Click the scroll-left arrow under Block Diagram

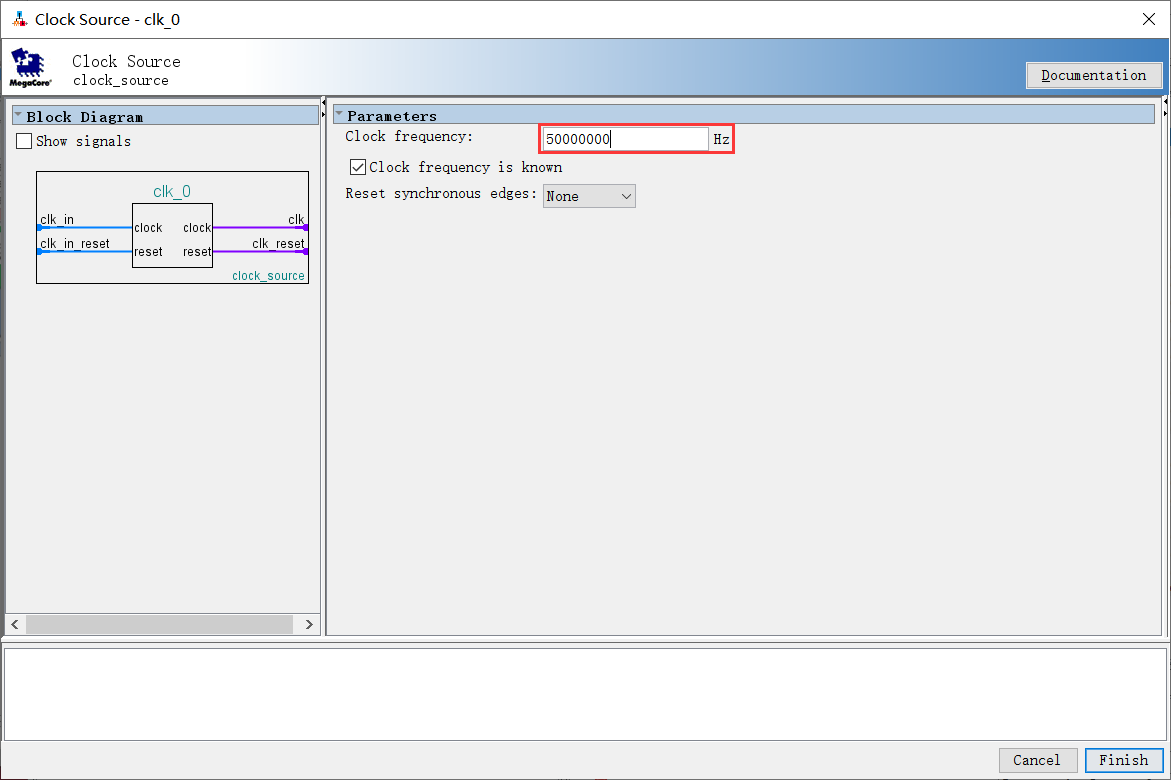coord(15,624)
